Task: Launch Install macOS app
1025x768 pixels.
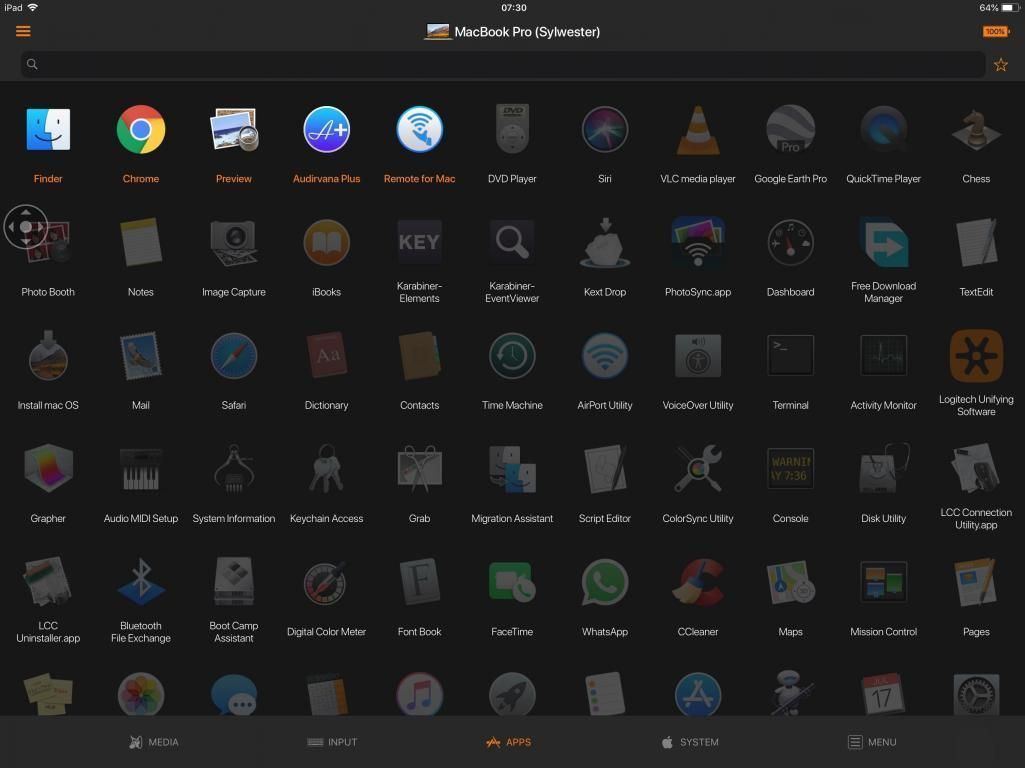Action: pyautogui.click(x=48, y=356)
